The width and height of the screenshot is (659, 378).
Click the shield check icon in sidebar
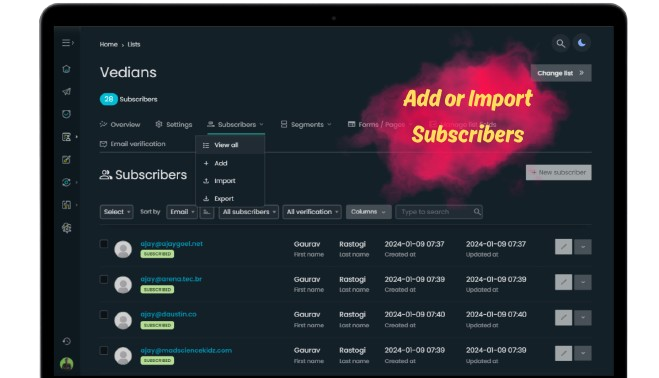pyautogui.click(x=66, y=114)
